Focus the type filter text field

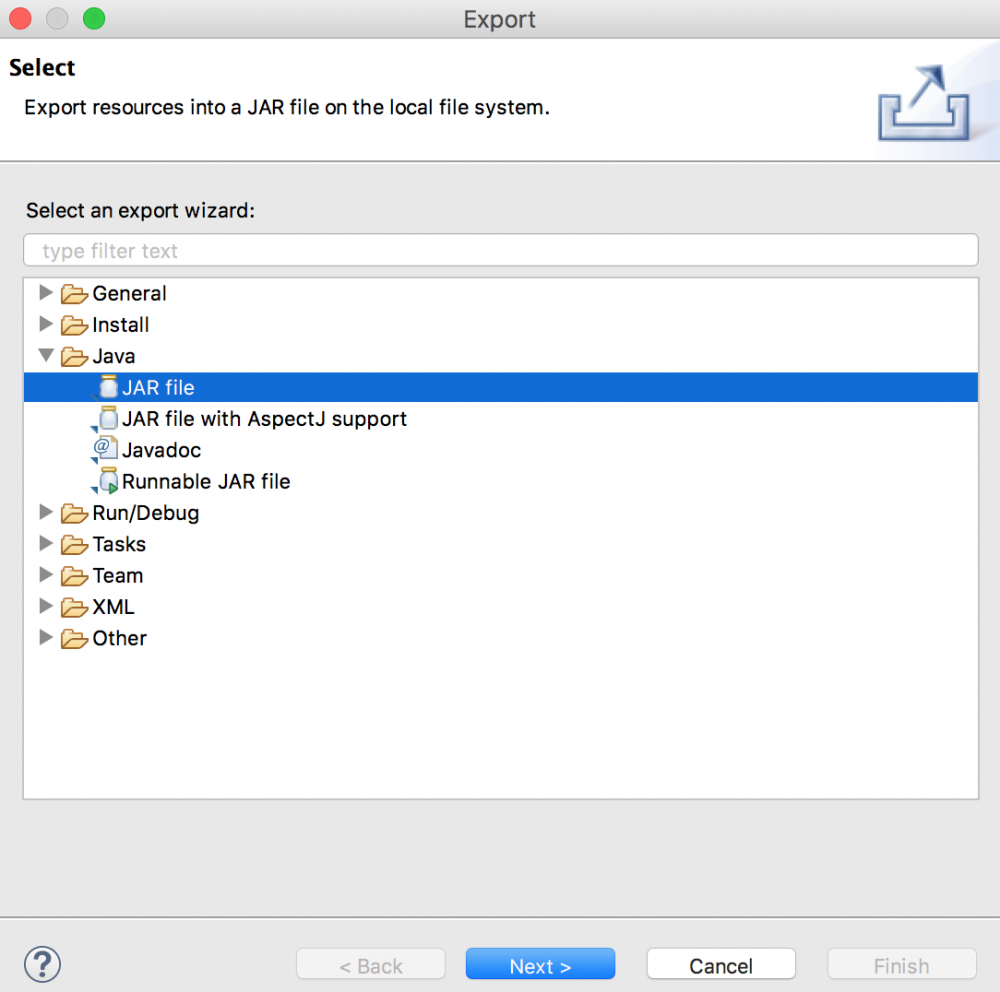500,251
